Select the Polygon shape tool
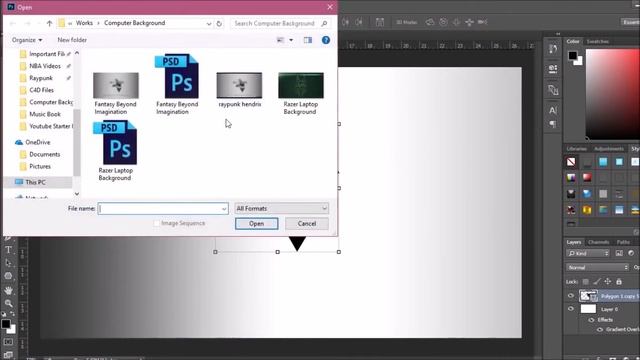Image resolution: width=640 pixels, height=360 pixels. [x=8, y=276]
